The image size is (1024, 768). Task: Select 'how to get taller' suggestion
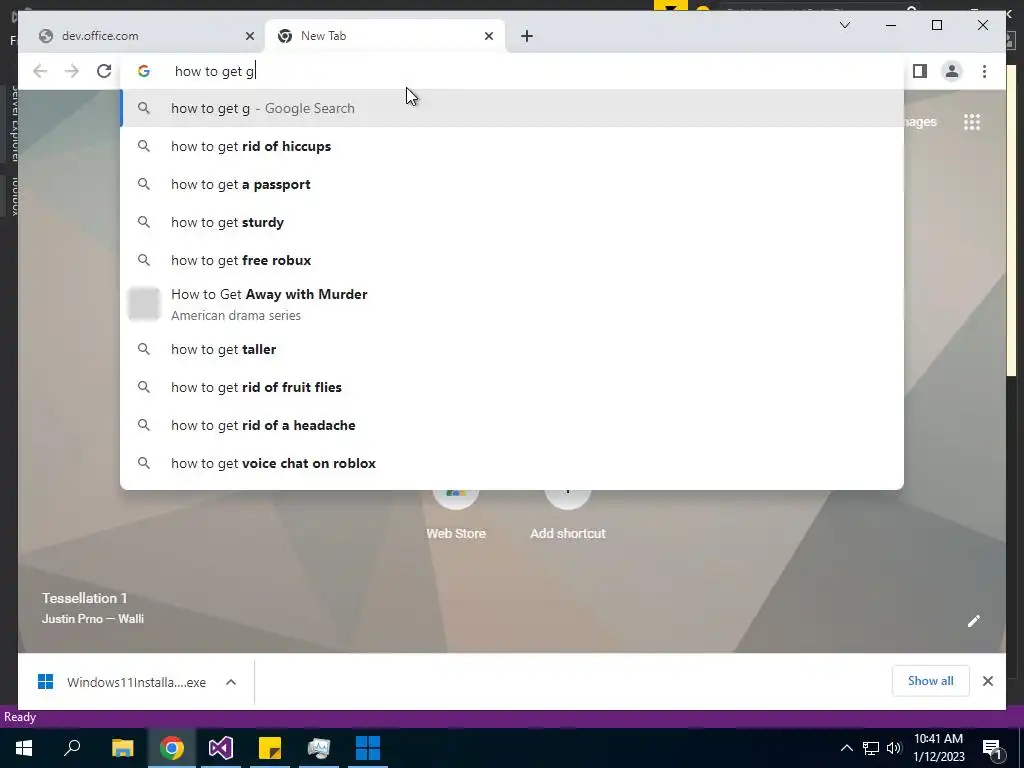512,349
